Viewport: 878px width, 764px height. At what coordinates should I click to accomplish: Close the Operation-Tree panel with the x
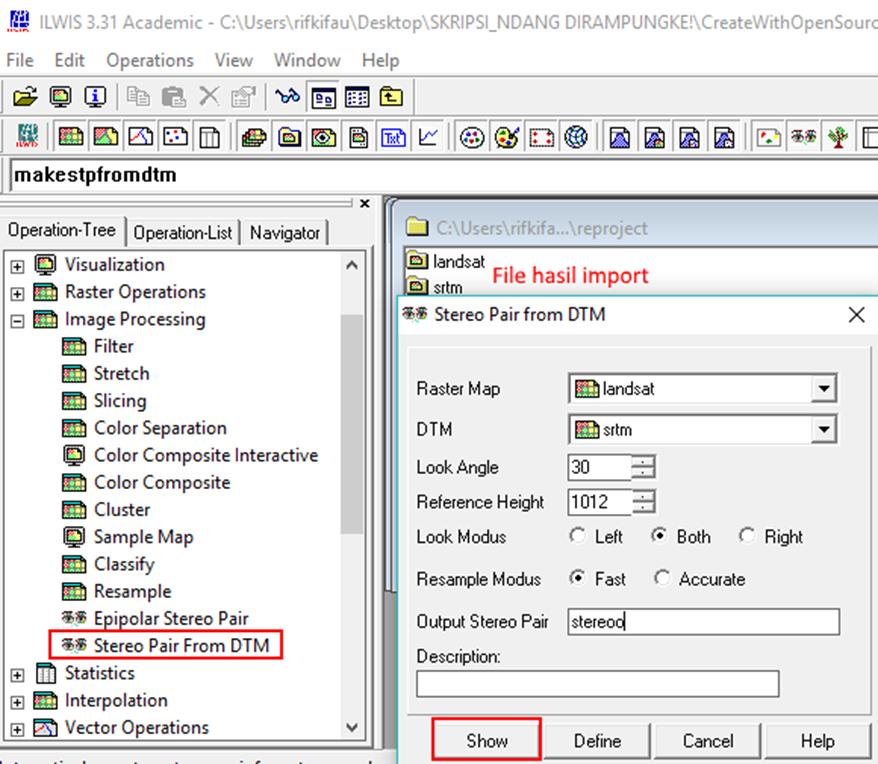coord(365,203)
